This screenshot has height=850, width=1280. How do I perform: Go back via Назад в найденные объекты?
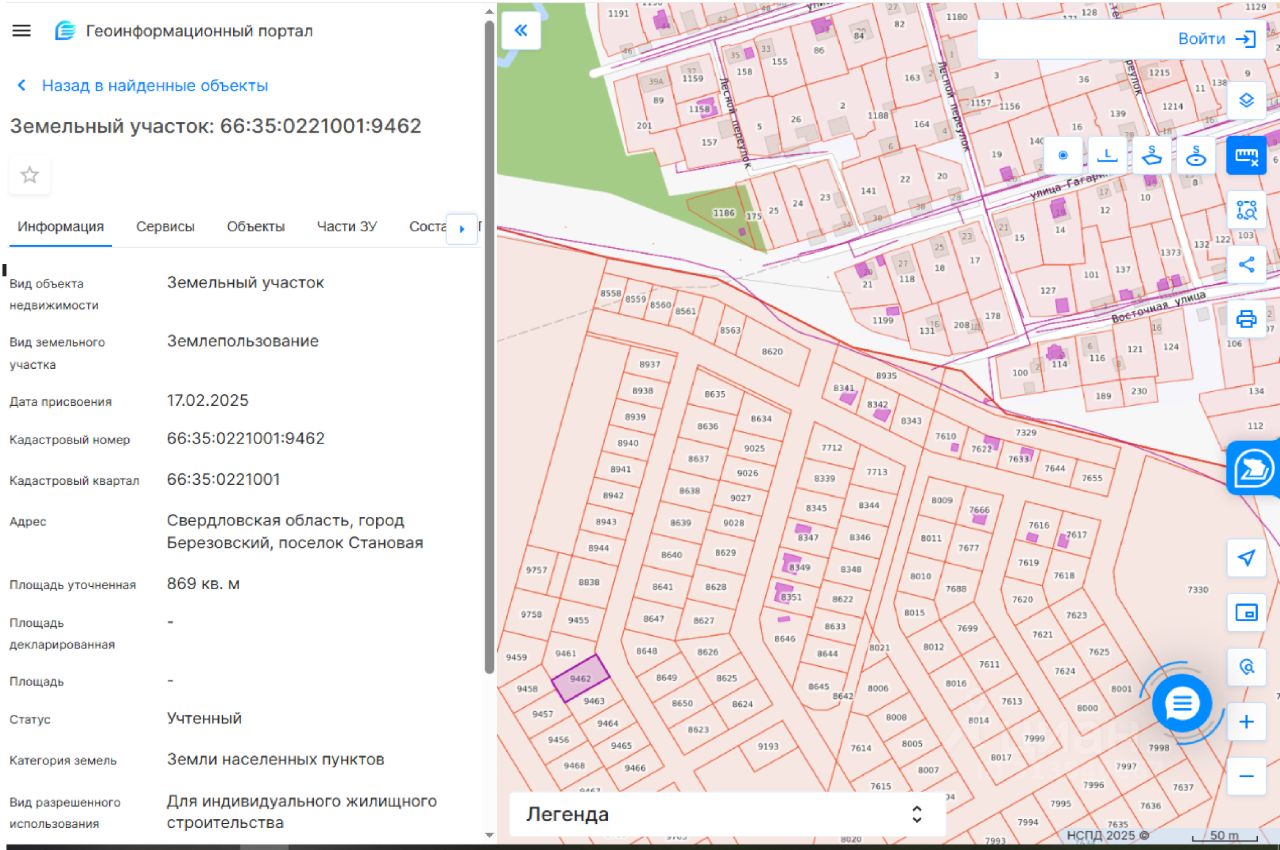point(143,86)
